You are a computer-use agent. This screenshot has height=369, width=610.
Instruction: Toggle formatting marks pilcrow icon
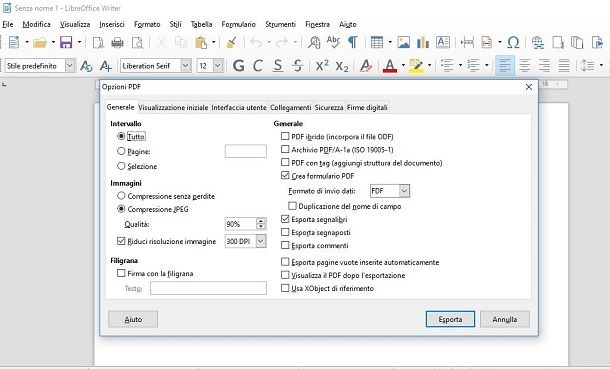tap(352, 42)
